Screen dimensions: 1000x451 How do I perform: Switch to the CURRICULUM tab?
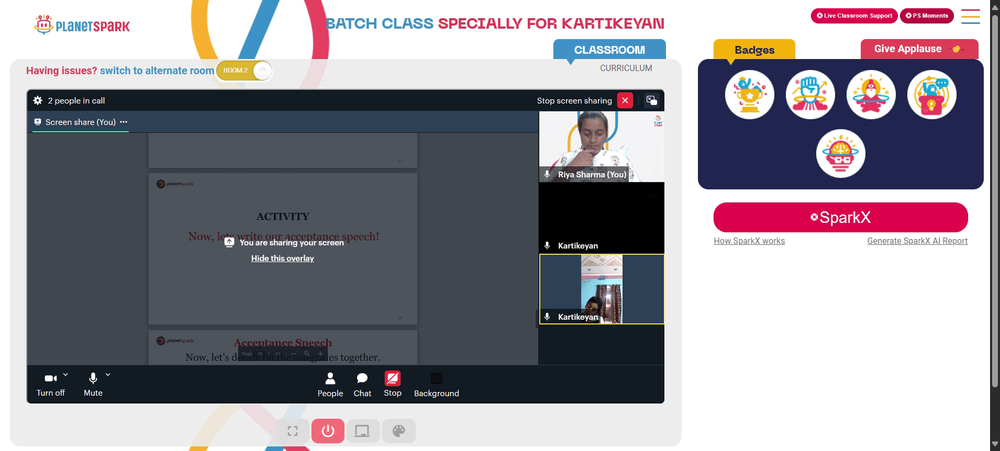pos(626,68)
